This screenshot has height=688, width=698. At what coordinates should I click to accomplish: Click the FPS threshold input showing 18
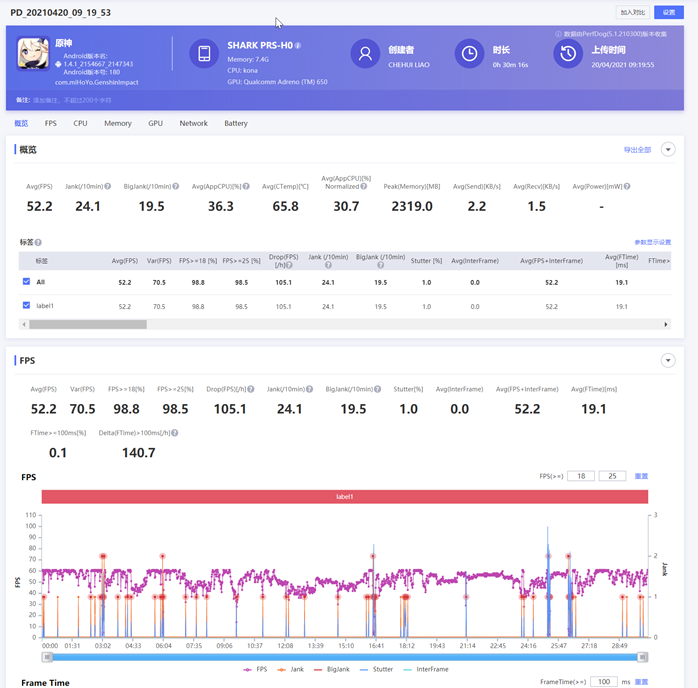[580, 476]
